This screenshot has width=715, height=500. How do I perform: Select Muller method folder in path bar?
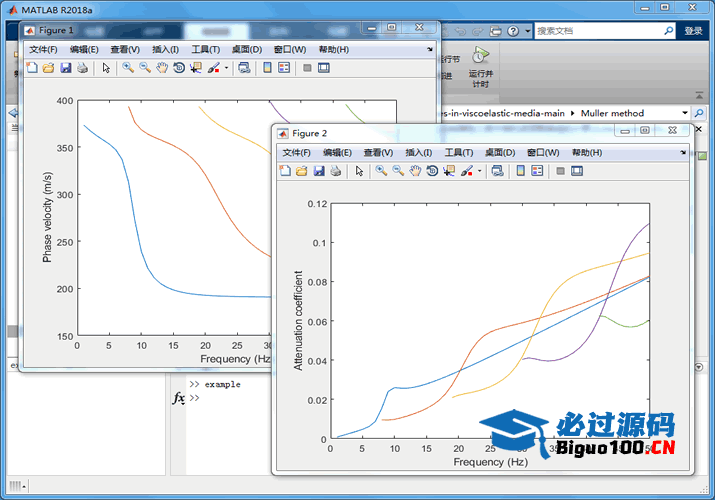[x=612, y=113]
